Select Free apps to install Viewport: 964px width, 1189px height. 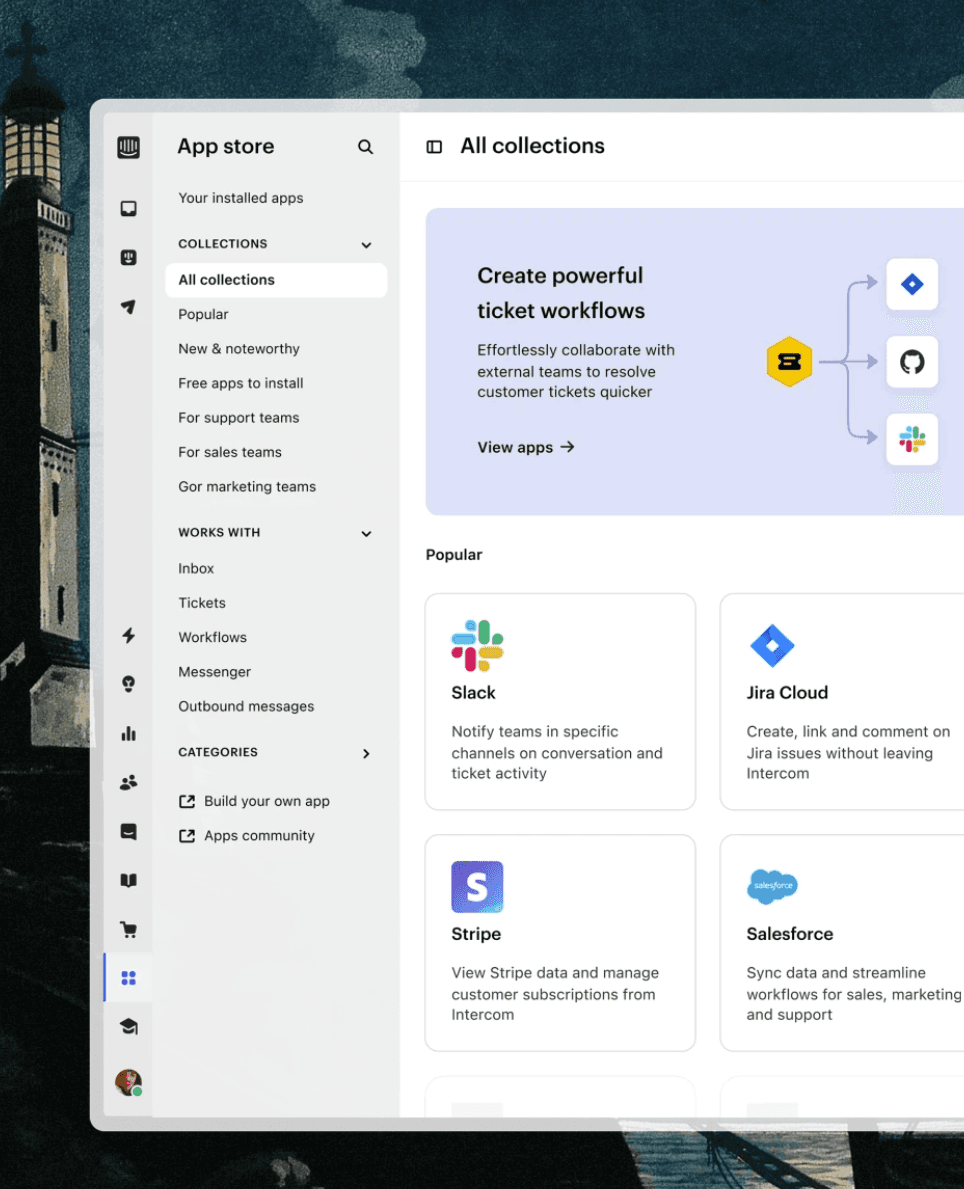click(241, 383)
